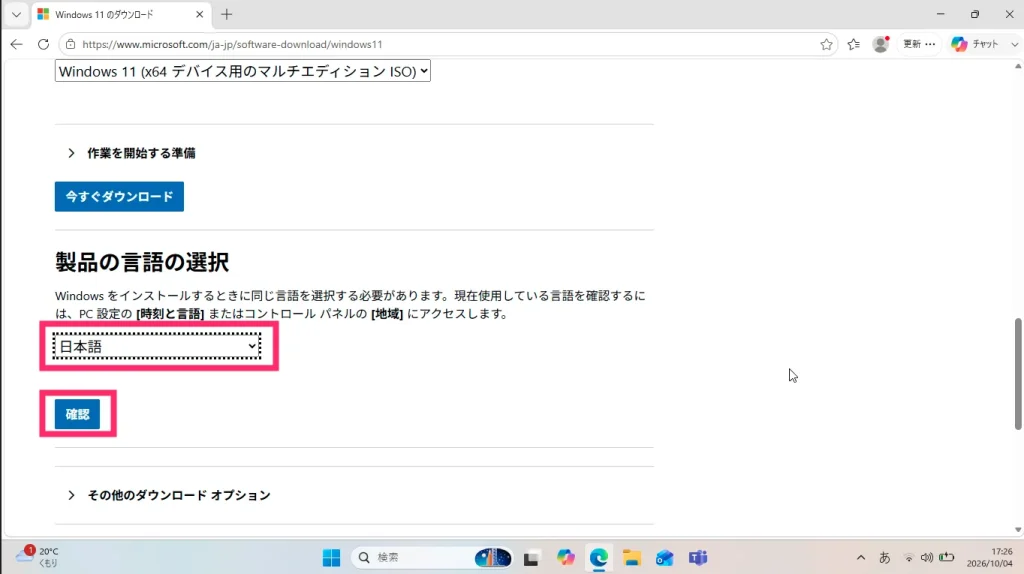1024x574 pixels.
Task: Add page to favorites with star icon
Action: (x=826, y=44)
